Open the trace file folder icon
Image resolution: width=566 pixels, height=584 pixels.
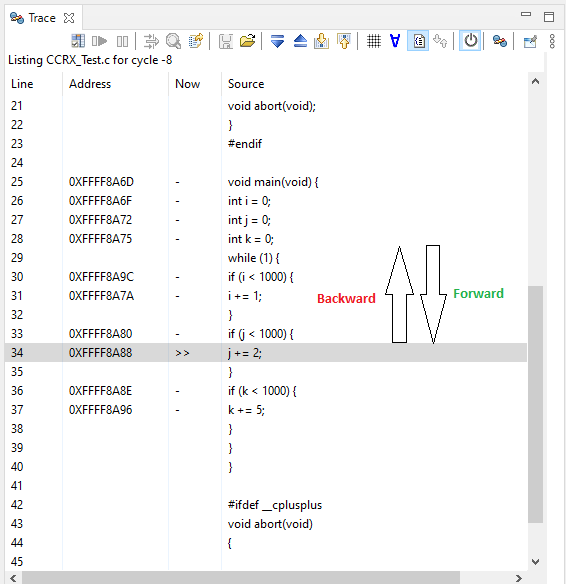248,41
